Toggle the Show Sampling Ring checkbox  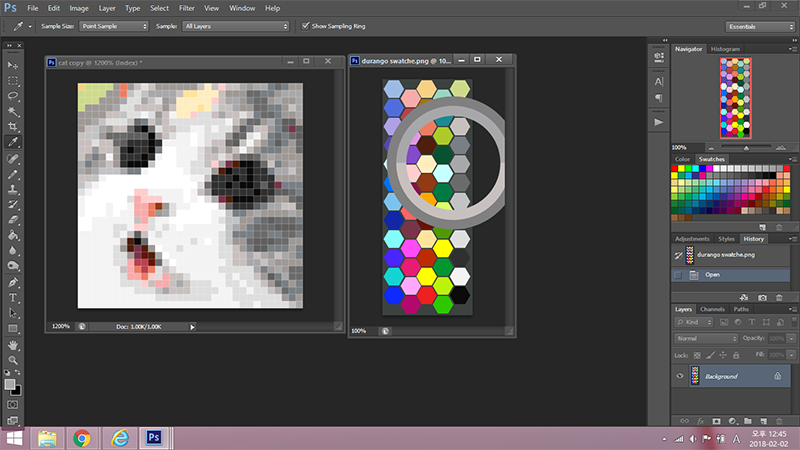click(307, 26)
